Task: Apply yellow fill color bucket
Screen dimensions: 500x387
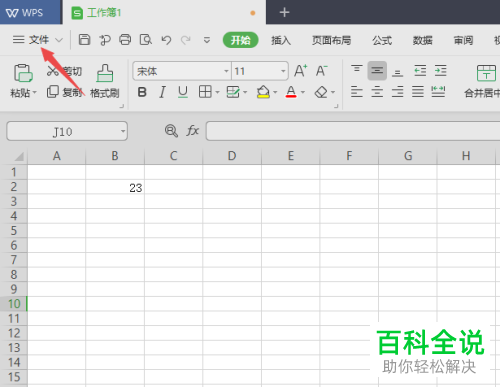Action: [263, 92]
